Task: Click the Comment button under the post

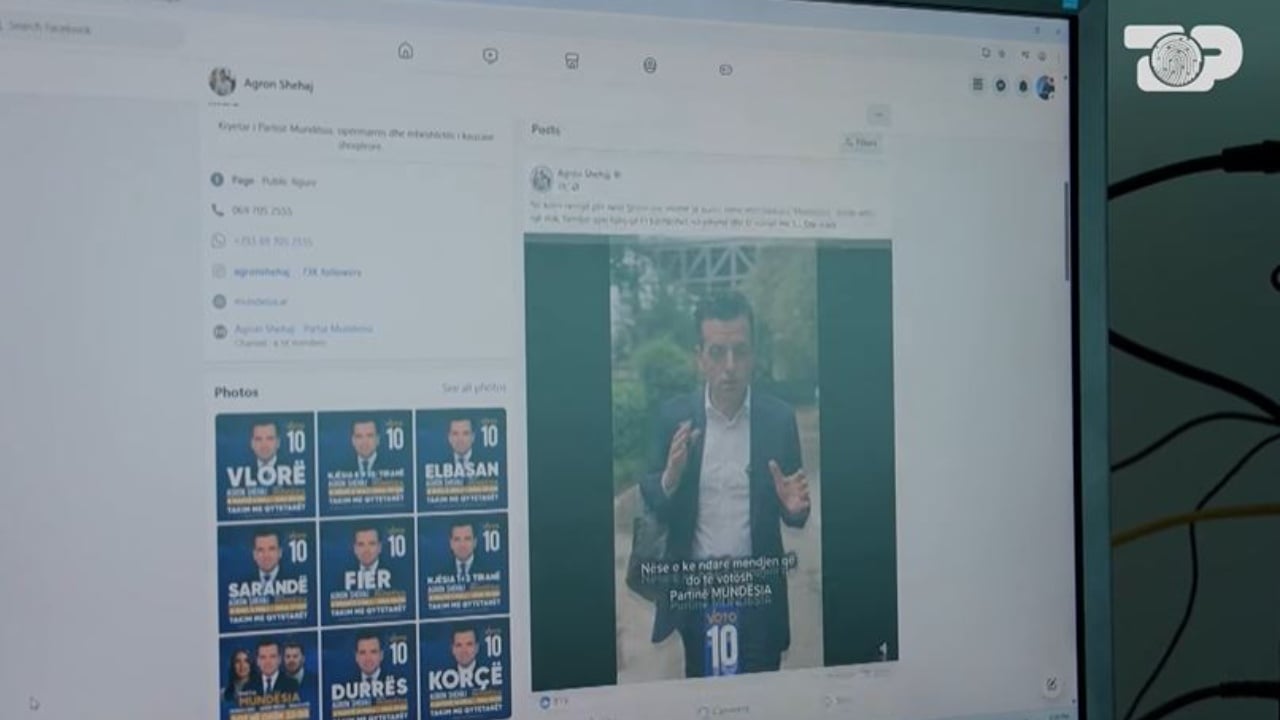Action: coord(722,710)
